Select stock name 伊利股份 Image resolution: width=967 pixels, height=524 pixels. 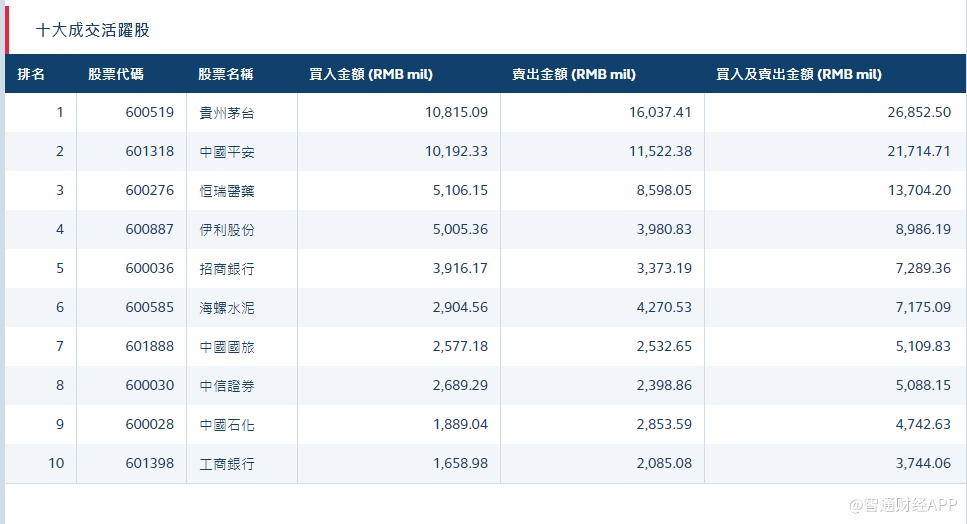[x=226, y=230]
